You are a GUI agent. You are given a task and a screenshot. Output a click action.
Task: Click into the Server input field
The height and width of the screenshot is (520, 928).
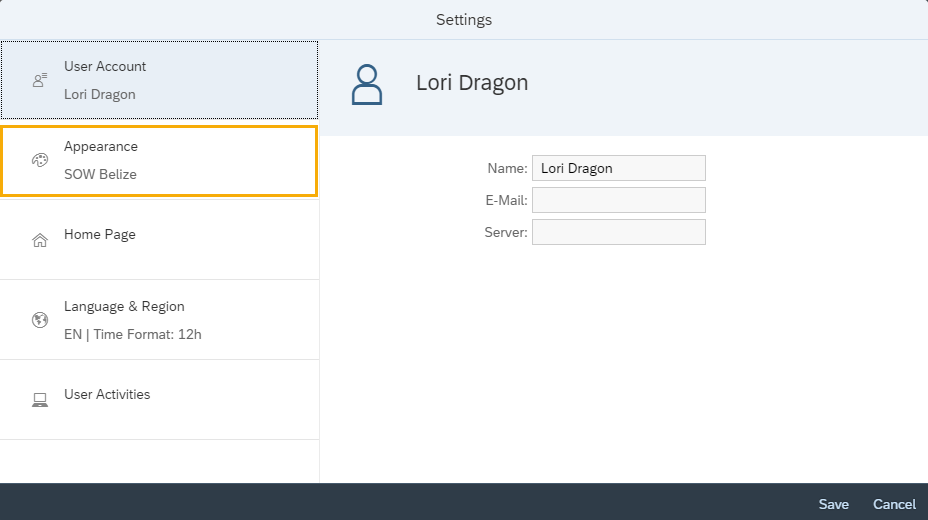click(x=618, y=232)
